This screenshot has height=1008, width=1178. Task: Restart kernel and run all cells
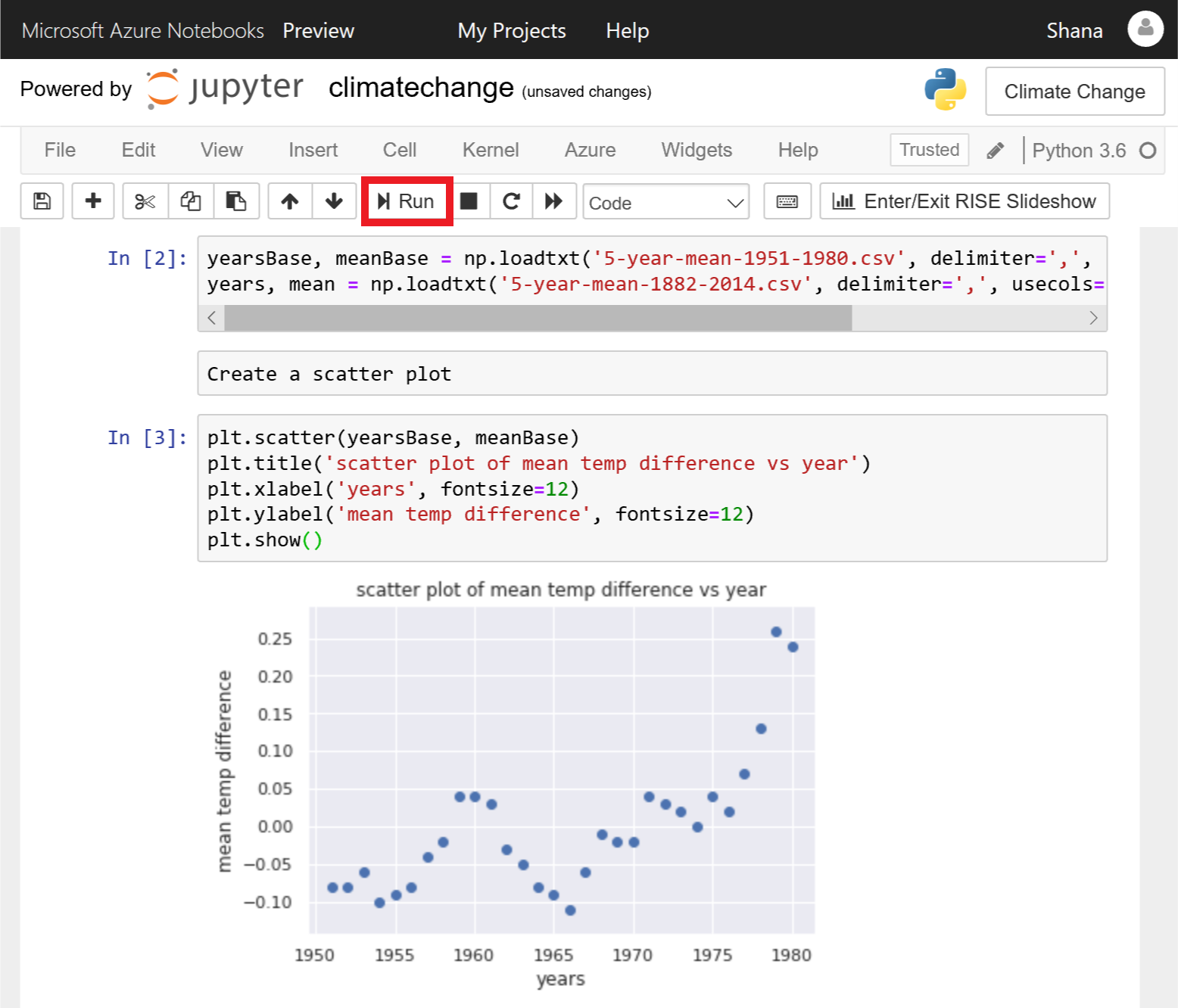pos(554,201)
